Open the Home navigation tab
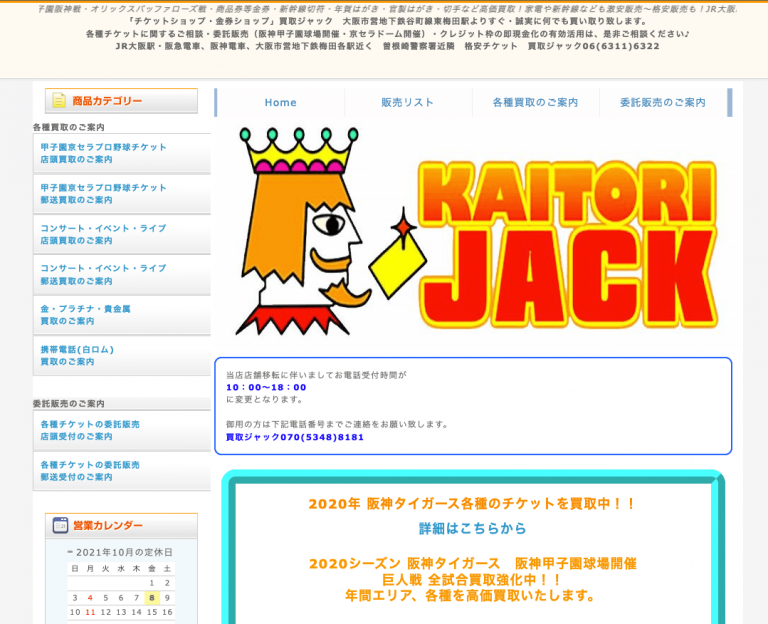 [x=280, y=102]
